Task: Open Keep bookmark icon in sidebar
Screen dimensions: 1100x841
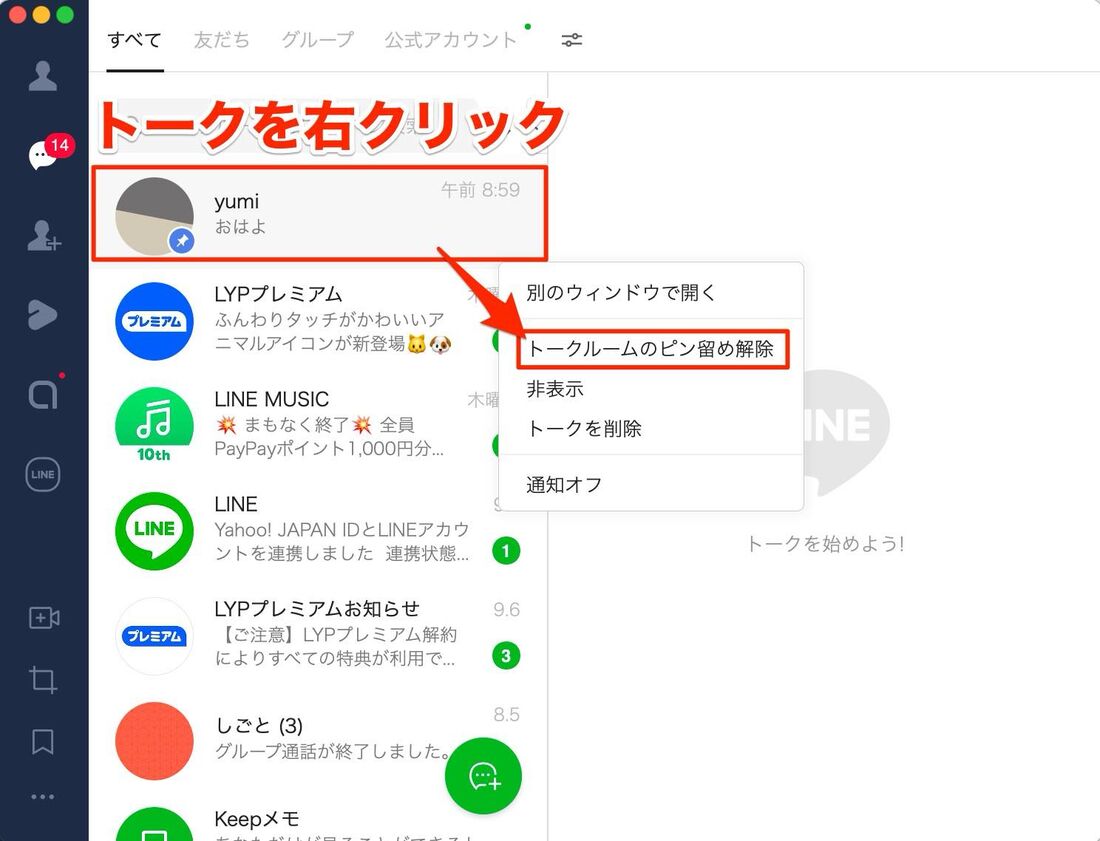Action: (x=43, y=741)
